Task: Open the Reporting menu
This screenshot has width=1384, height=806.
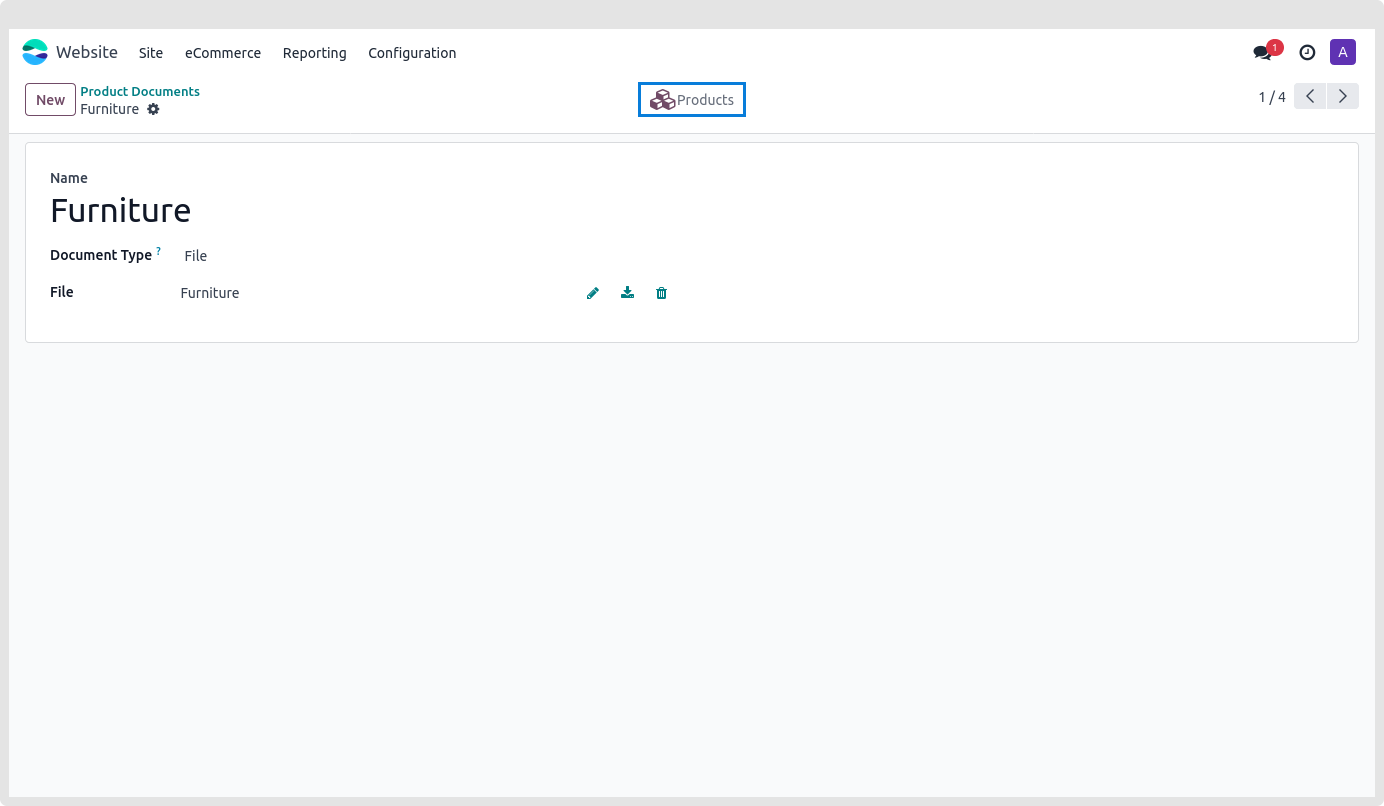Action: tap(314, 53)
